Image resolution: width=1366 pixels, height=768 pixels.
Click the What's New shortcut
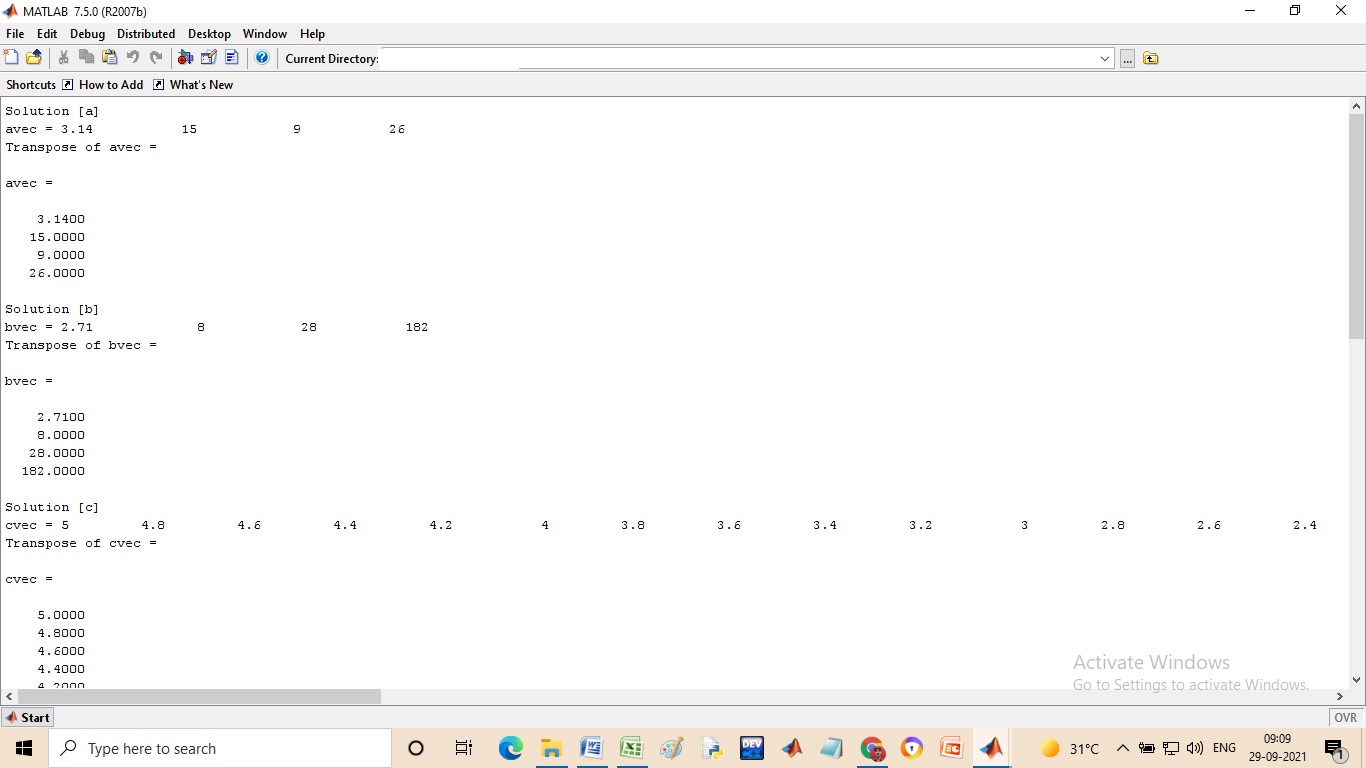pos(201,85)
